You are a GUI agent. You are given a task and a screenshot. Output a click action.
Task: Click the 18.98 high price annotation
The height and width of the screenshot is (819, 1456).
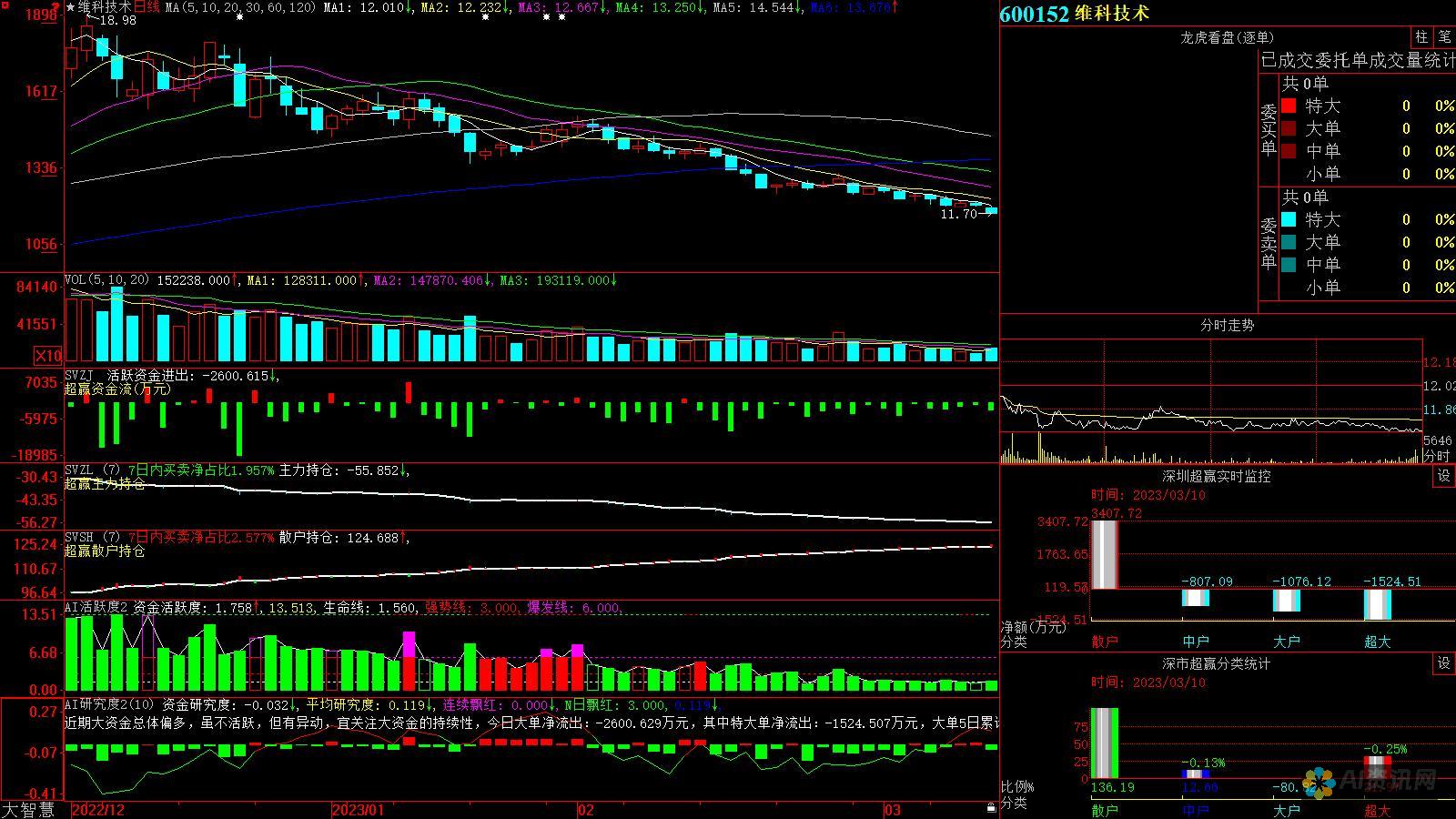point(117,20)
